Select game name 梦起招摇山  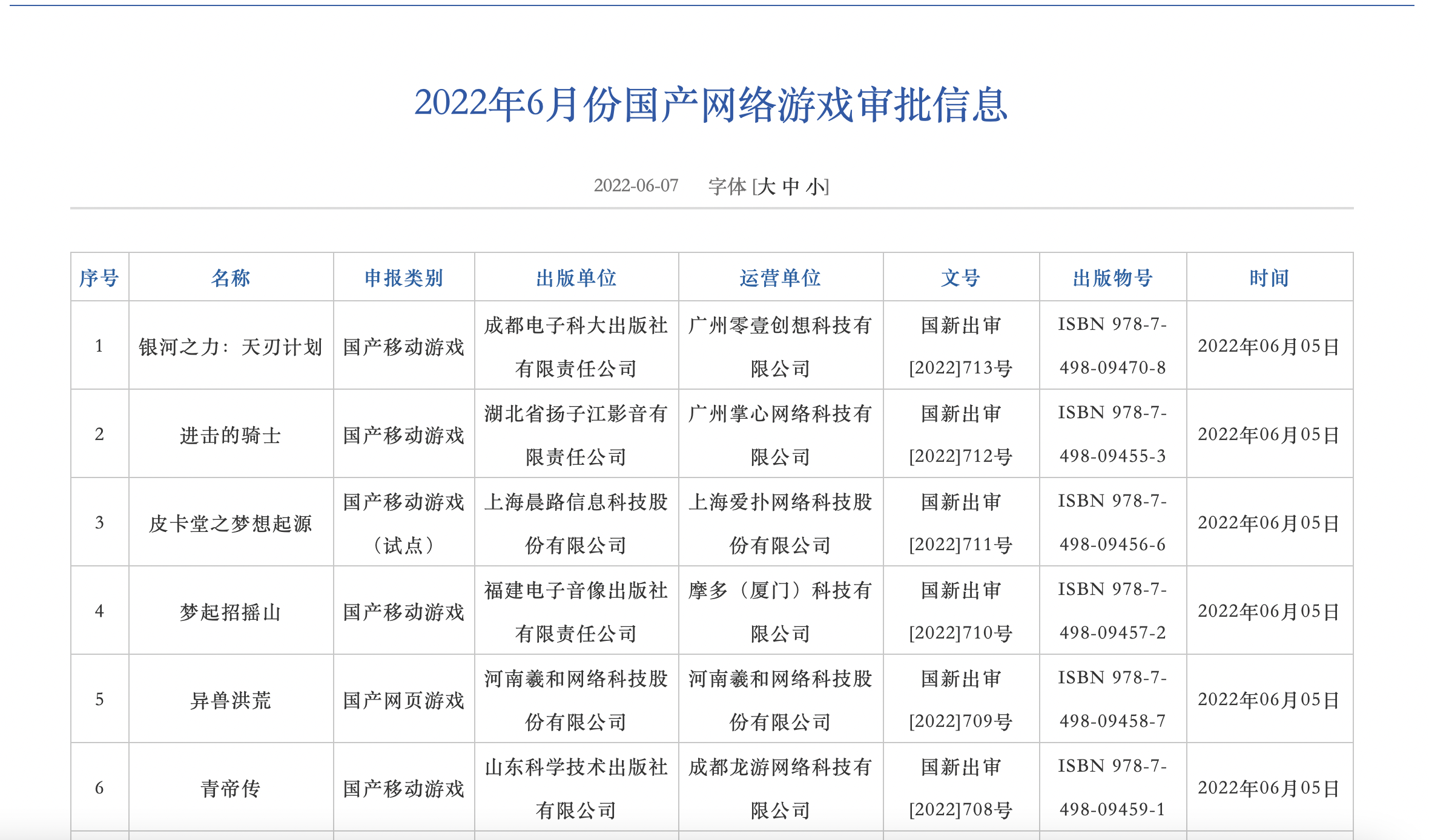(231, 612)
